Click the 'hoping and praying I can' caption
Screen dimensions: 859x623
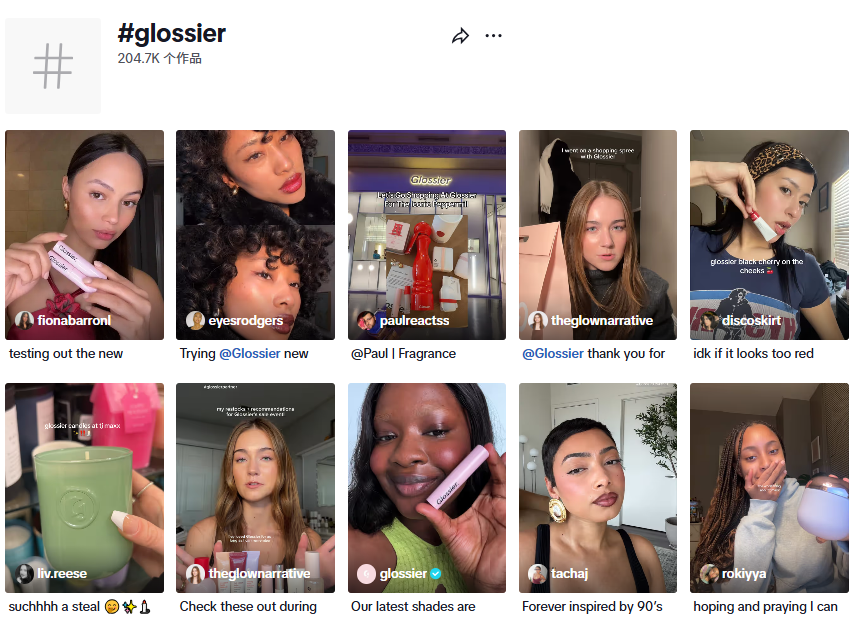(x=765, y=607)
